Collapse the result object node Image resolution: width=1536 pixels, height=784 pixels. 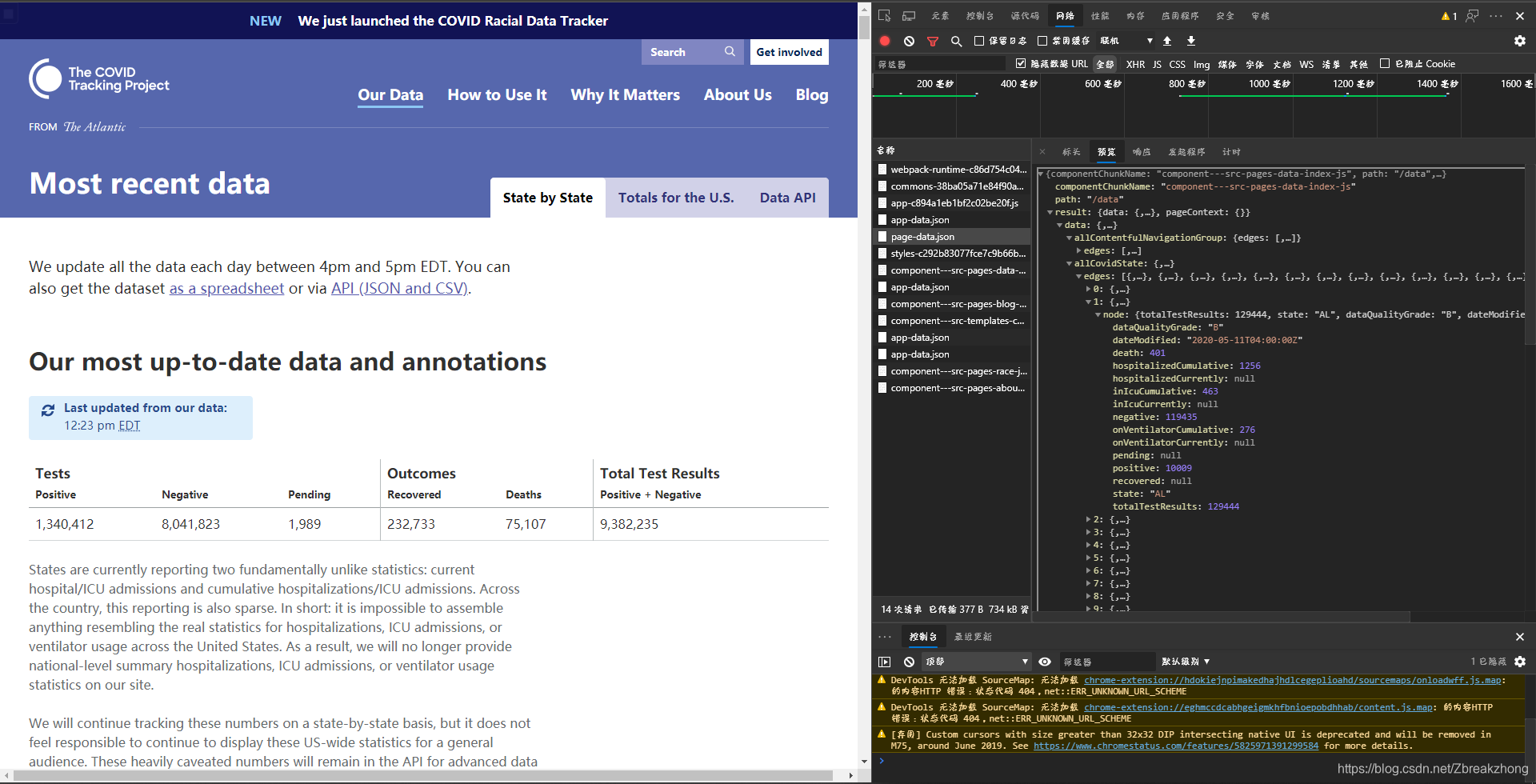pos(1050,212)
